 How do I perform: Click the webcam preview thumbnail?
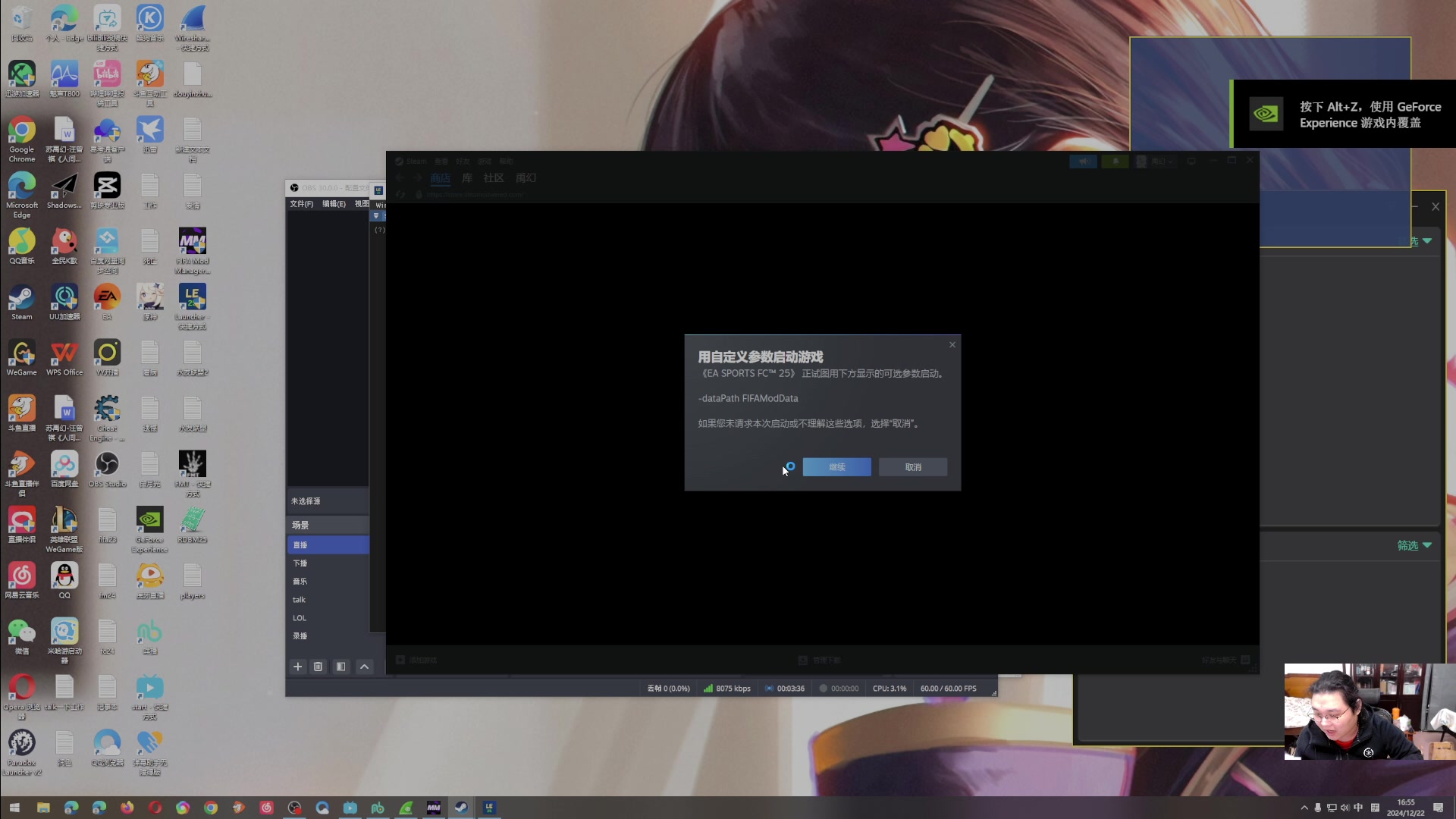point(1370,711)
